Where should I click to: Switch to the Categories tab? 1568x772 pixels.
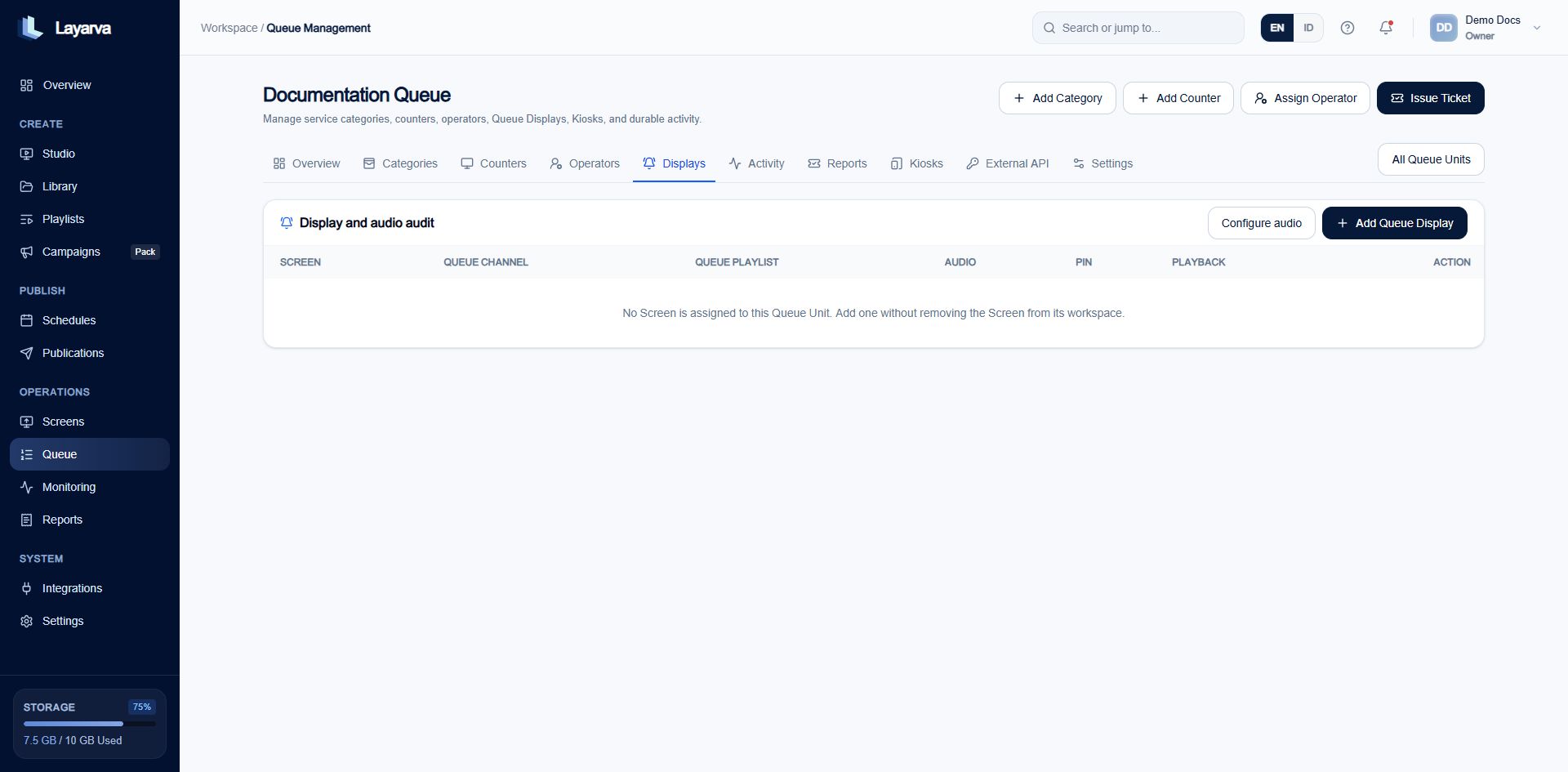click(400, 163)
